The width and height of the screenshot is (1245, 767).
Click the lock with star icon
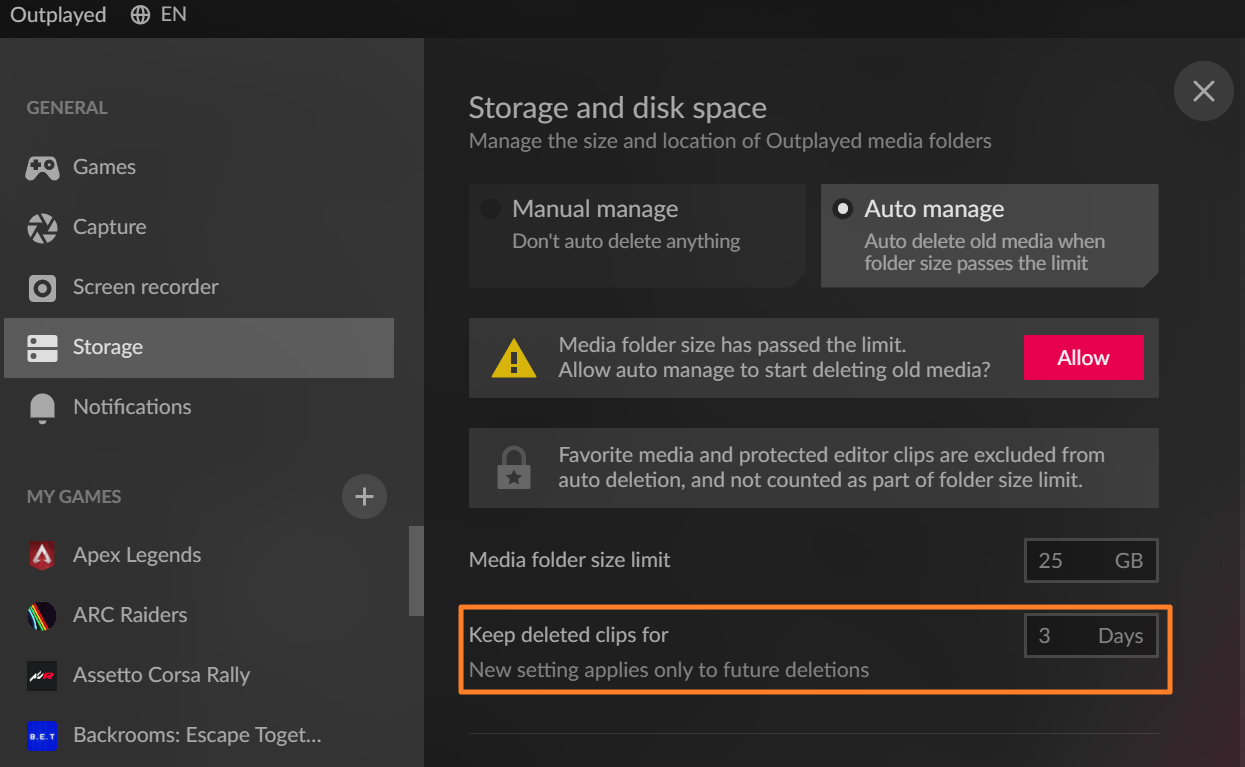click(x=514, y=468)
